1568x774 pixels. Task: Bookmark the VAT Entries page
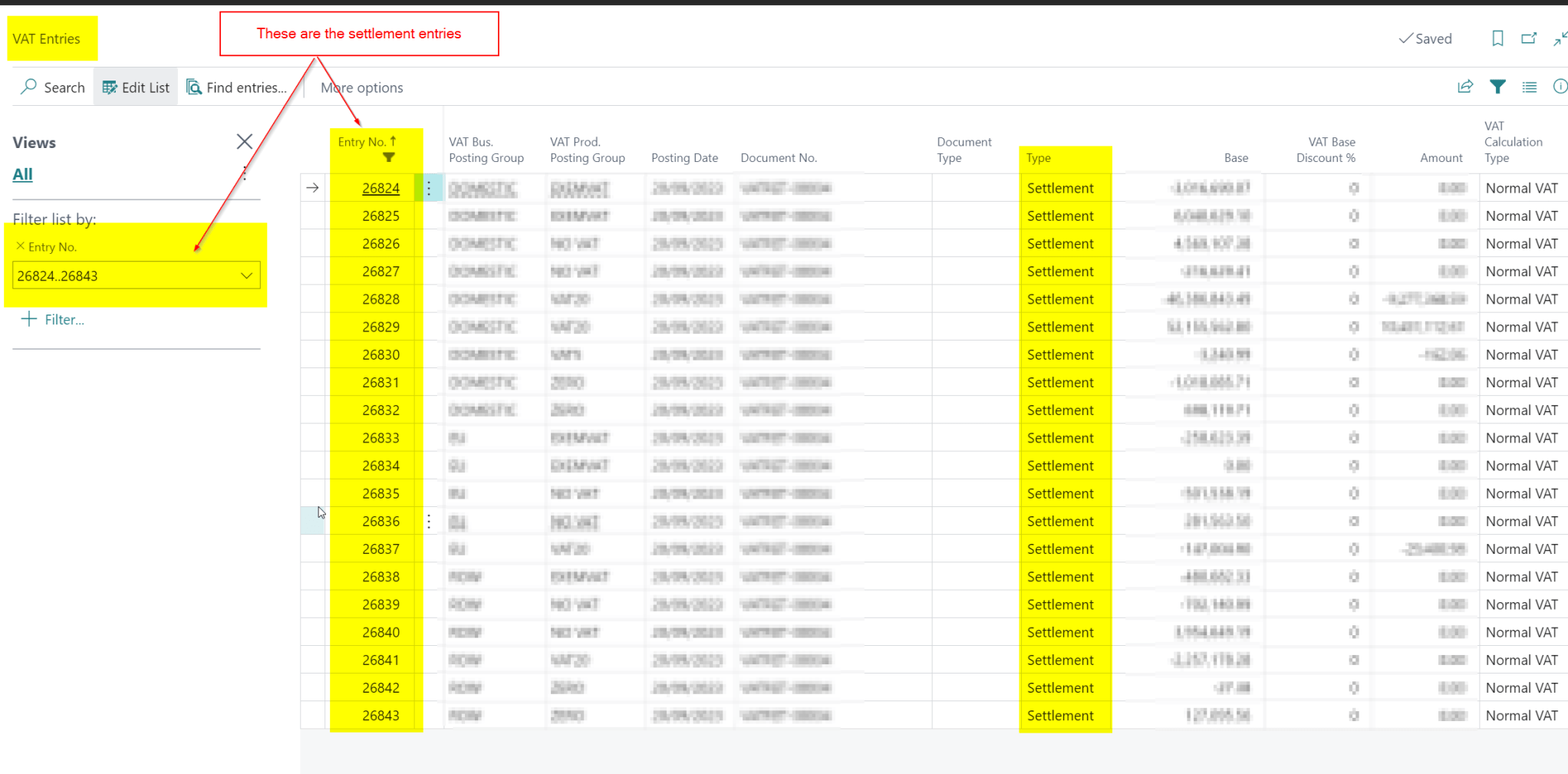click(x=1497, y=38)
